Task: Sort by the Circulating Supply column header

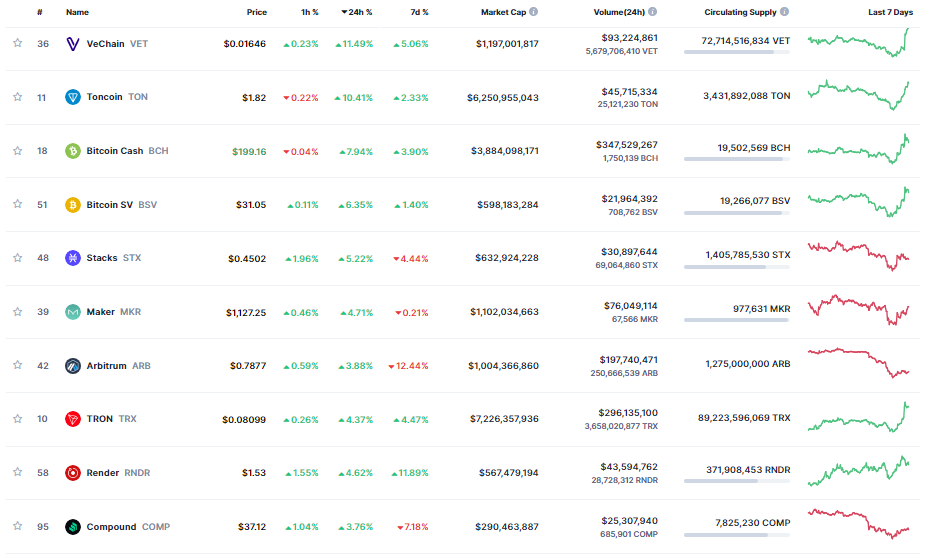Action: tap(740, 12)
